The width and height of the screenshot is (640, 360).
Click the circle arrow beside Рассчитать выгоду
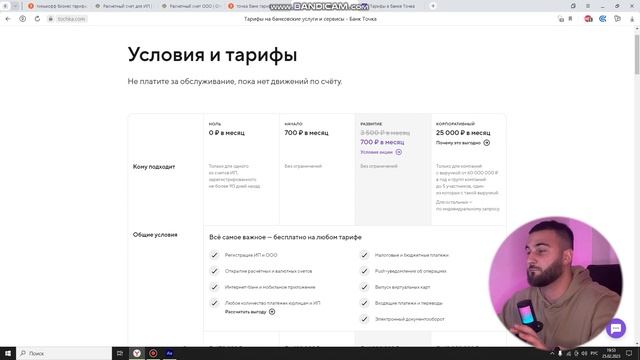pos(272,312)
